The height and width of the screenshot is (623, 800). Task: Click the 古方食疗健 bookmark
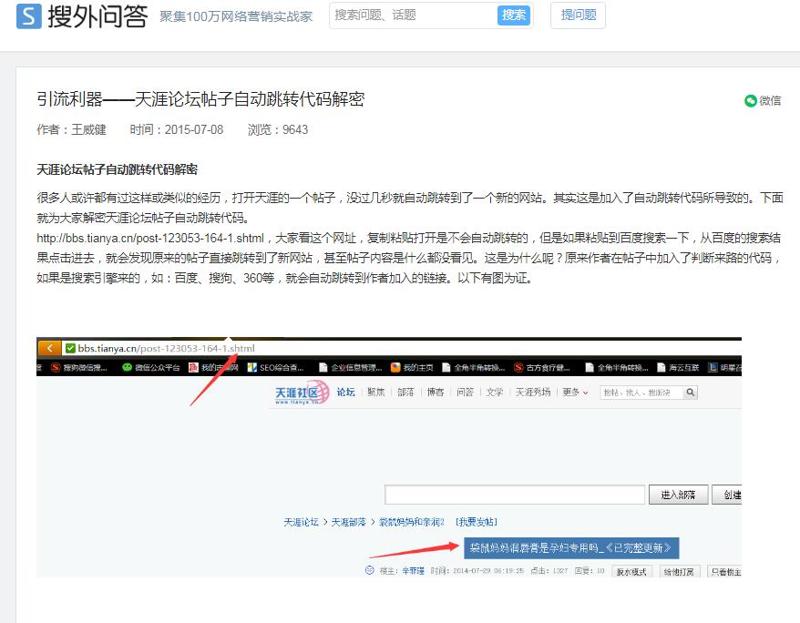pos(542,367)
